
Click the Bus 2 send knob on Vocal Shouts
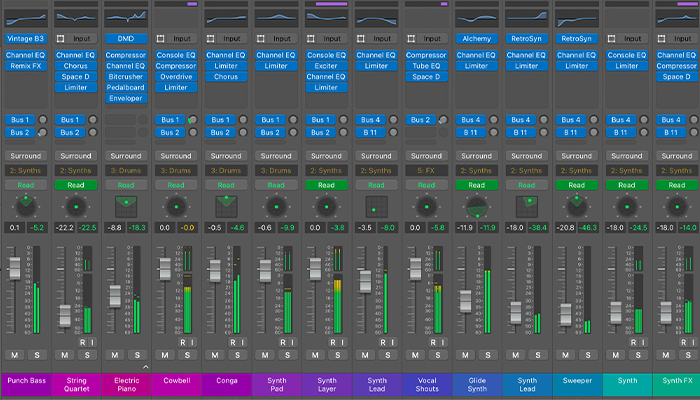(443, 120)
